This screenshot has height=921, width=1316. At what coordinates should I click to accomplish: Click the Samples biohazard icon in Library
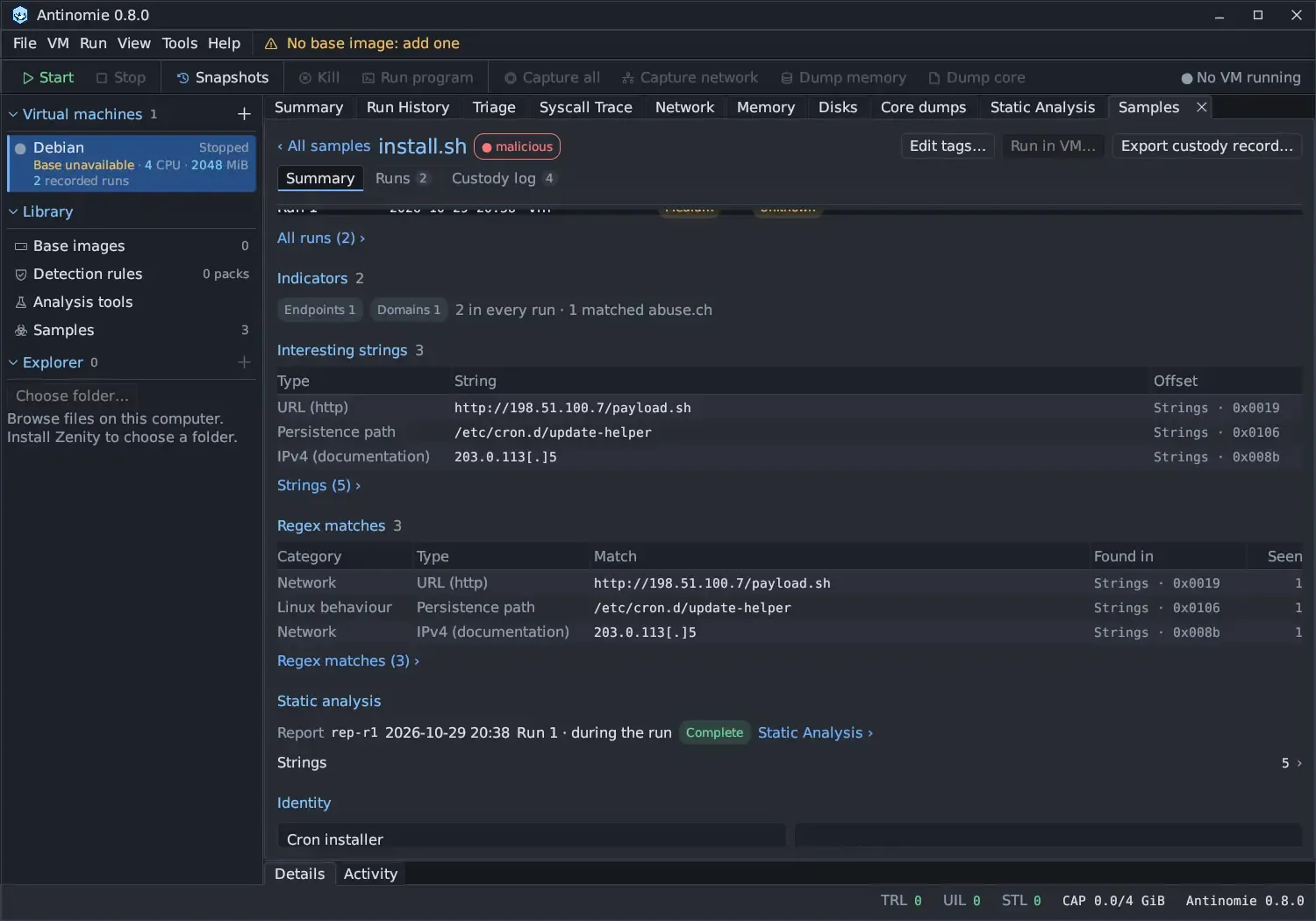[21, 331]
